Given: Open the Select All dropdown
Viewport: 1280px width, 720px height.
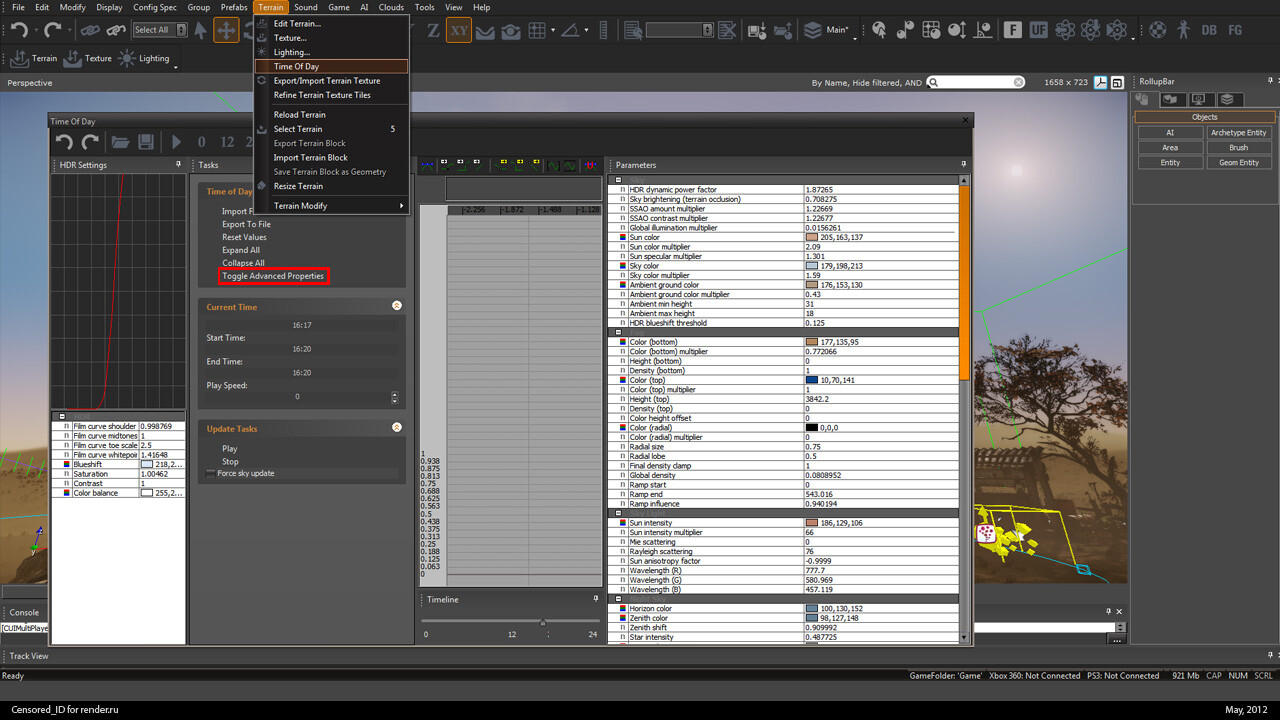Looking at the screenshot, I should [160, 30].
